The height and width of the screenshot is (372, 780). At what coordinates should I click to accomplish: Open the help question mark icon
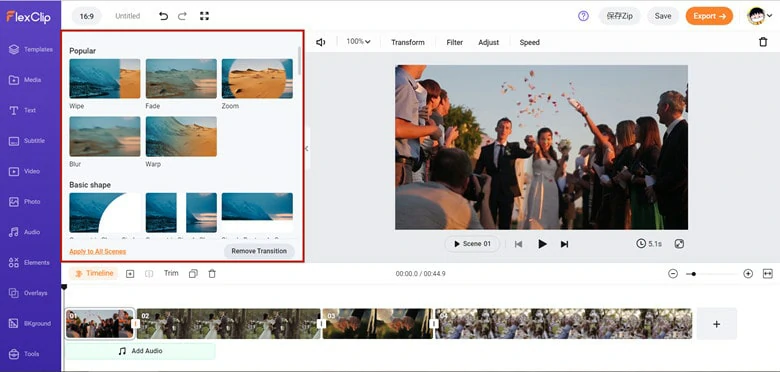click(583, 16)
